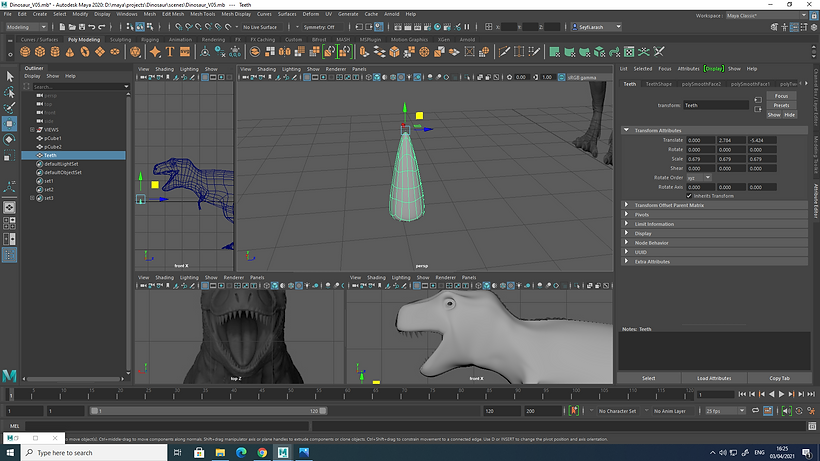Click the Focus button in Attribute Editor
This screenshot has height=461, width=820.
(781, 96)
